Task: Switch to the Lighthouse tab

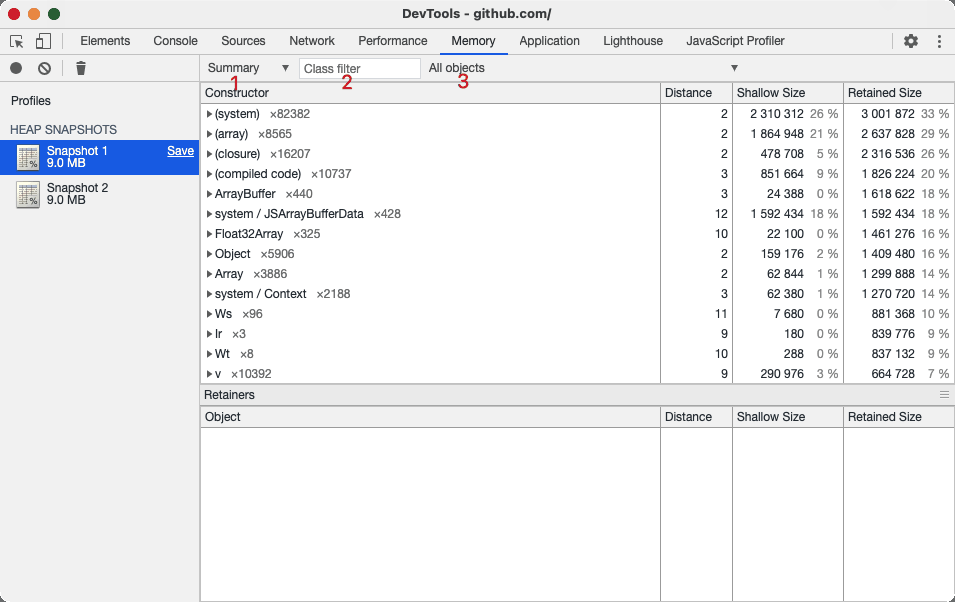Action: (x=633, y=41)
